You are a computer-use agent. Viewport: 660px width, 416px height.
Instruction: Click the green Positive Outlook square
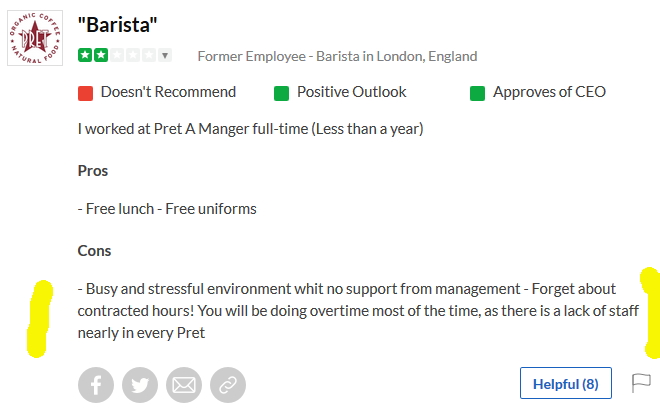[281, 93]
